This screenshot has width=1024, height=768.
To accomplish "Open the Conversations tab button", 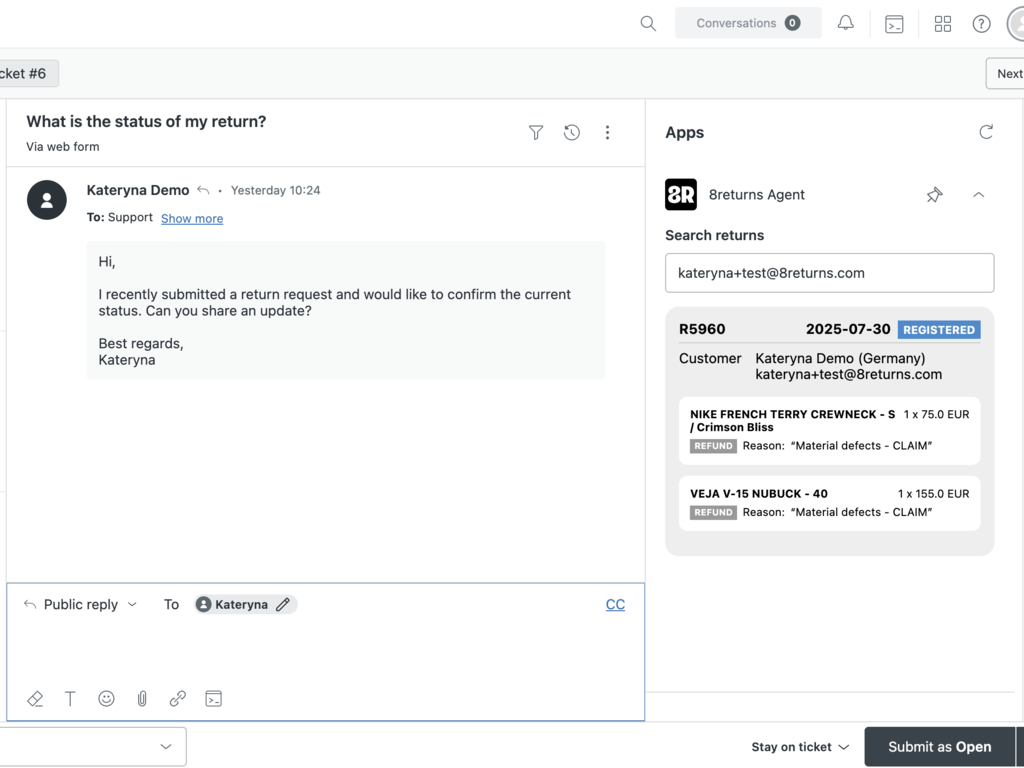I will point(748,23).
